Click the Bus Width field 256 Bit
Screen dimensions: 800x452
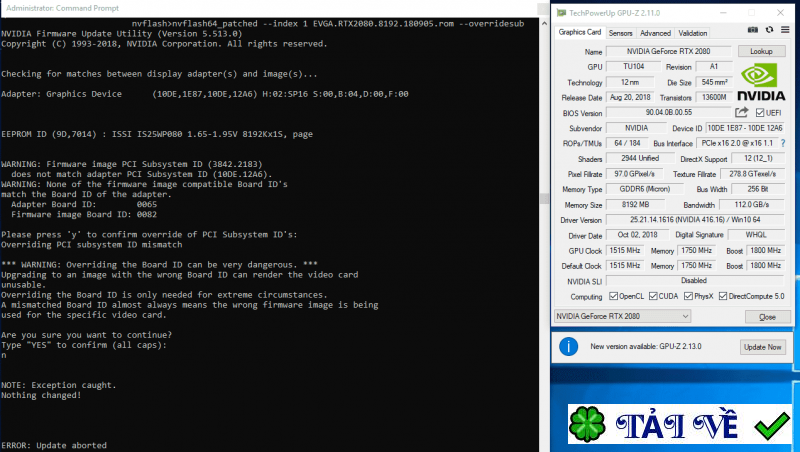(x=758, y=189)
